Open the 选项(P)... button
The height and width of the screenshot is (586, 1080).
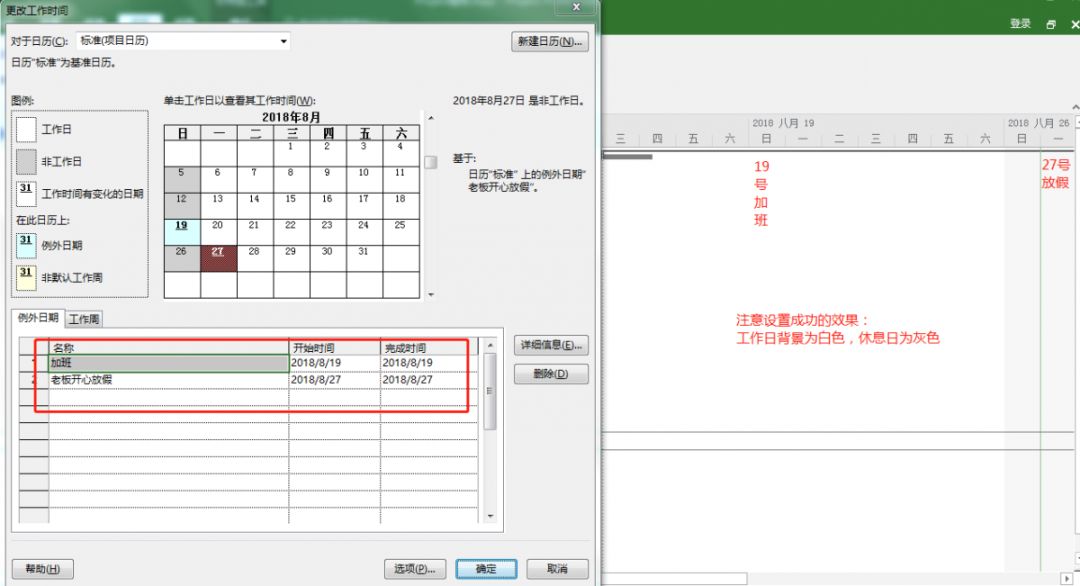coord(415,569)
